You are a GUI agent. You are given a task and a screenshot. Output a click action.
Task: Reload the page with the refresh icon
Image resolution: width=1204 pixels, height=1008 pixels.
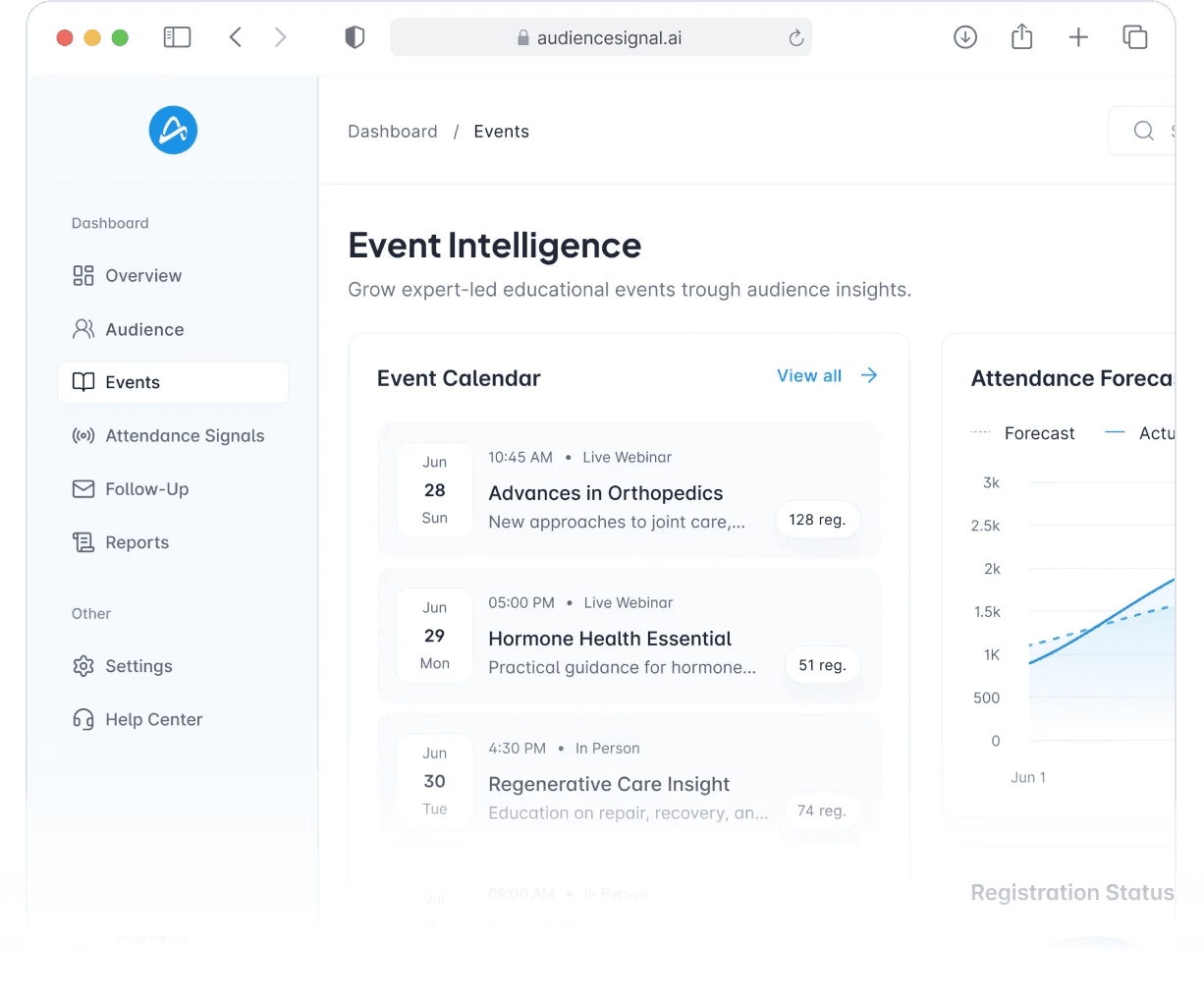pos(795,38)
